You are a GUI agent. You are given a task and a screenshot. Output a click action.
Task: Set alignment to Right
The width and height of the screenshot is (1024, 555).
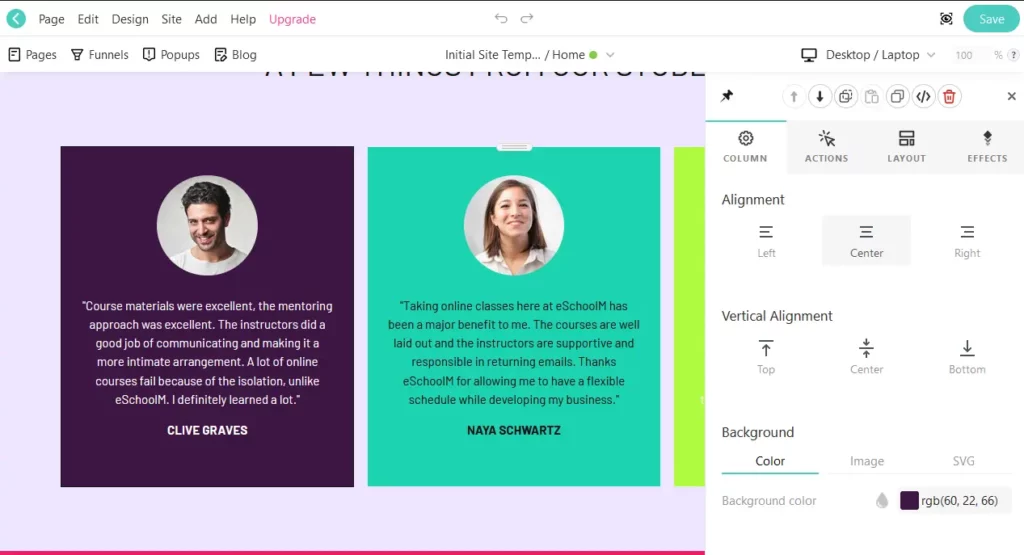(967, 241)
